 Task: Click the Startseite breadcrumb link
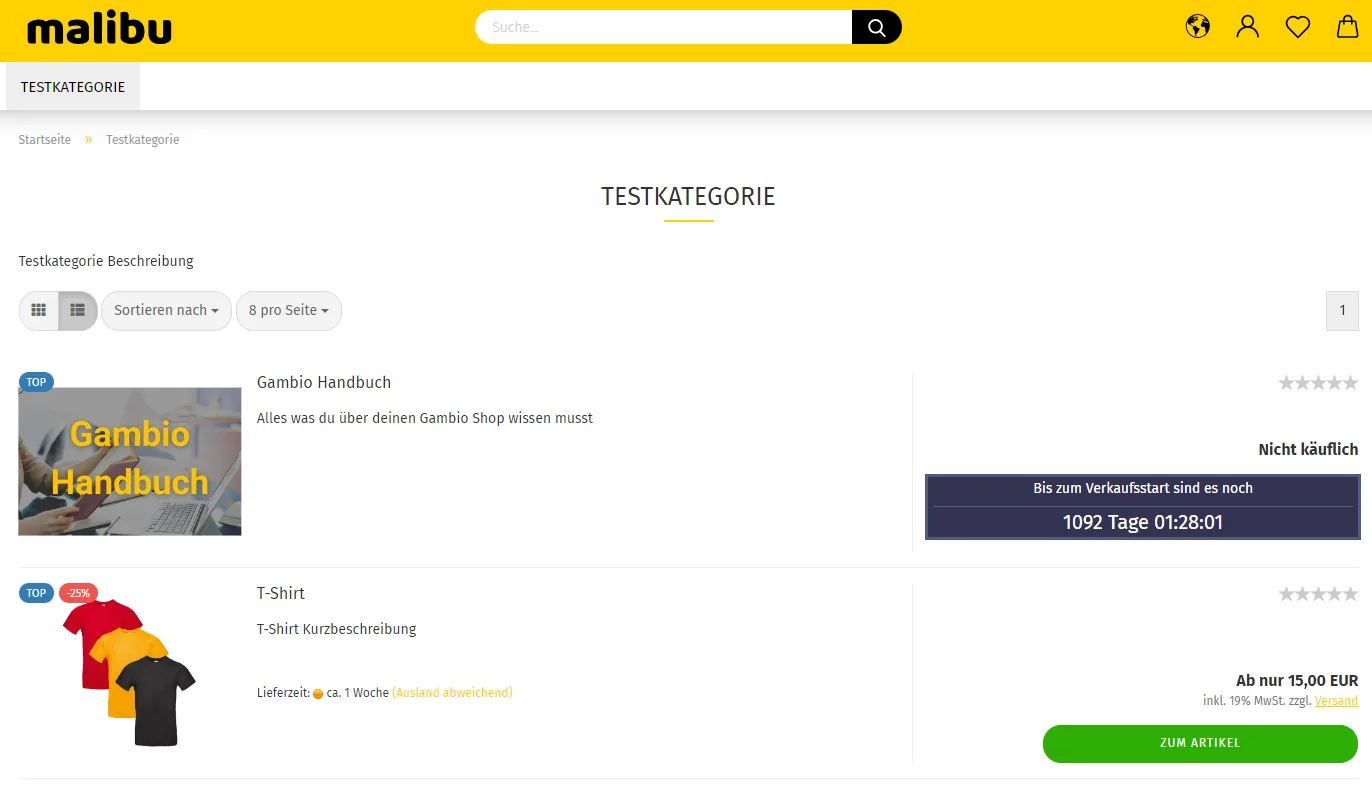tap(45, 140)
